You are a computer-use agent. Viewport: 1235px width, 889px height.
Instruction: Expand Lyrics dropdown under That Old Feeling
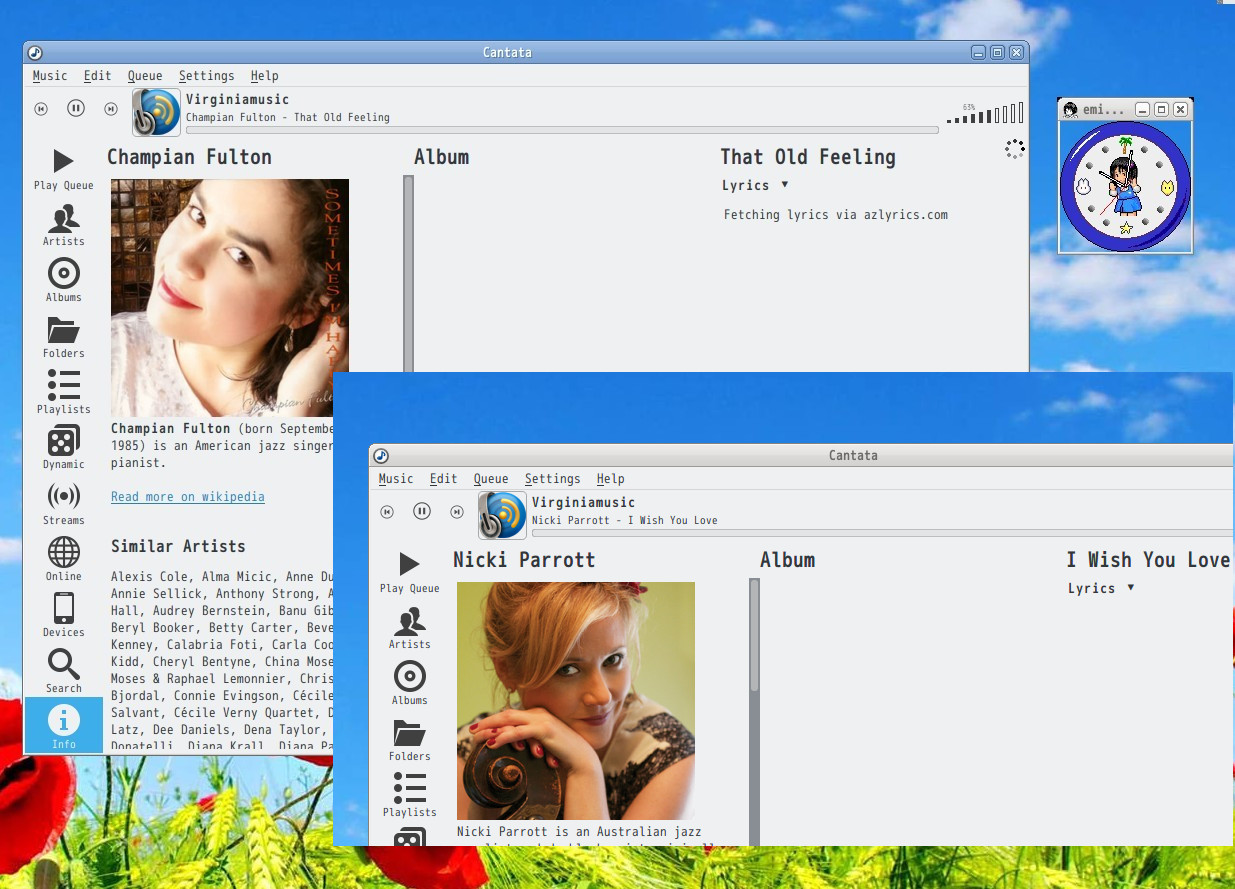(785, 185)
